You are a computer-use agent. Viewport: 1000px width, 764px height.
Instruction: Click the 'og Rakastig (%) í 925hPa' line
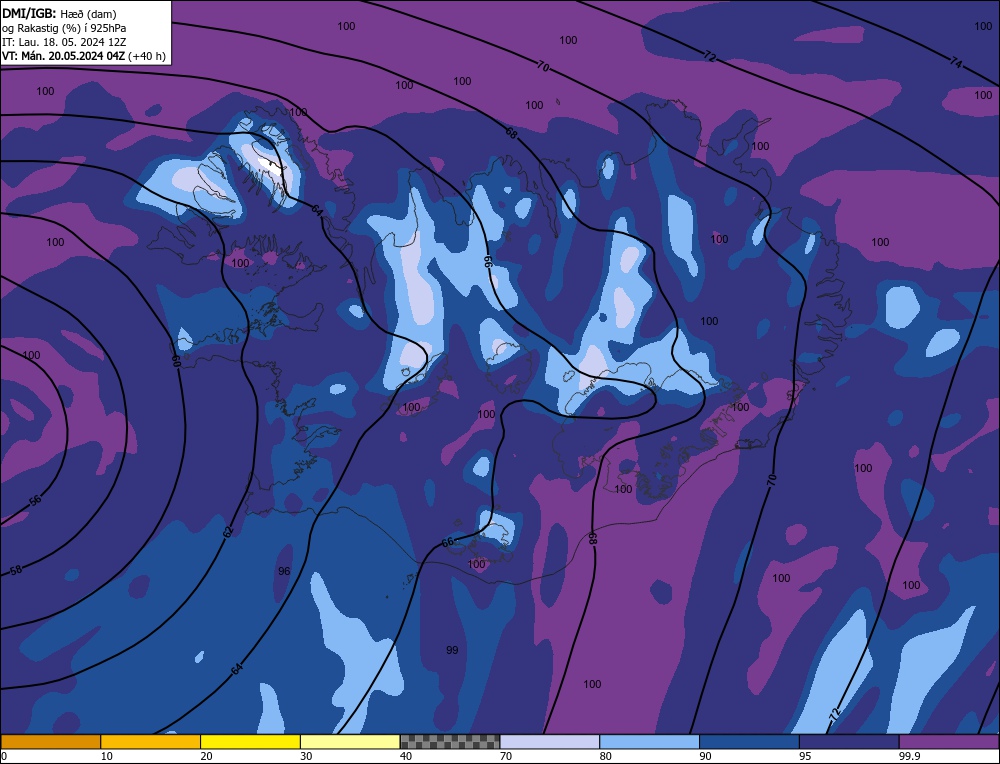click(x=64, y=28)
